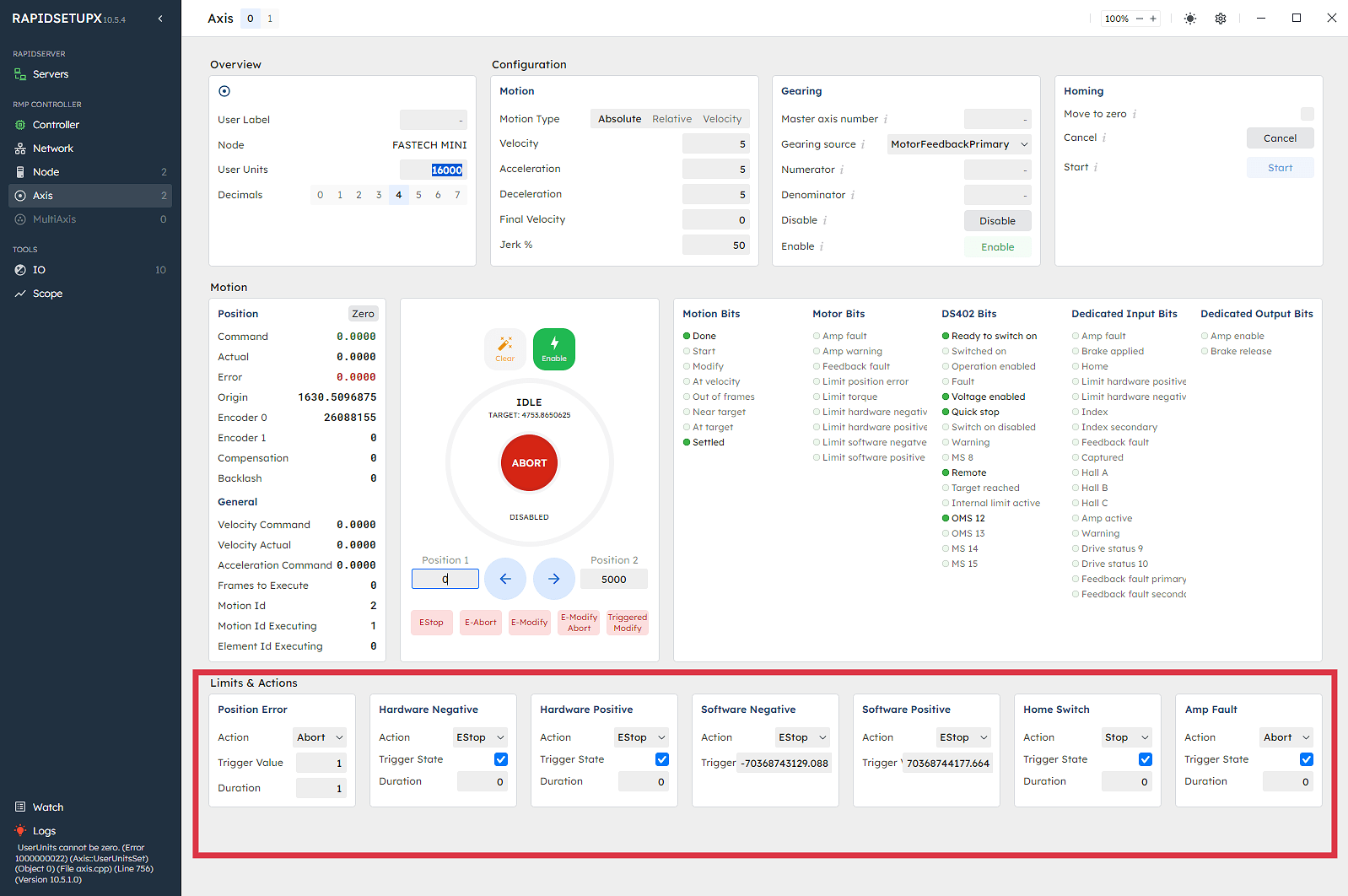Click the Position 2 field showing 5000
The image size is (1348, 896).
(x=614, y=579)
